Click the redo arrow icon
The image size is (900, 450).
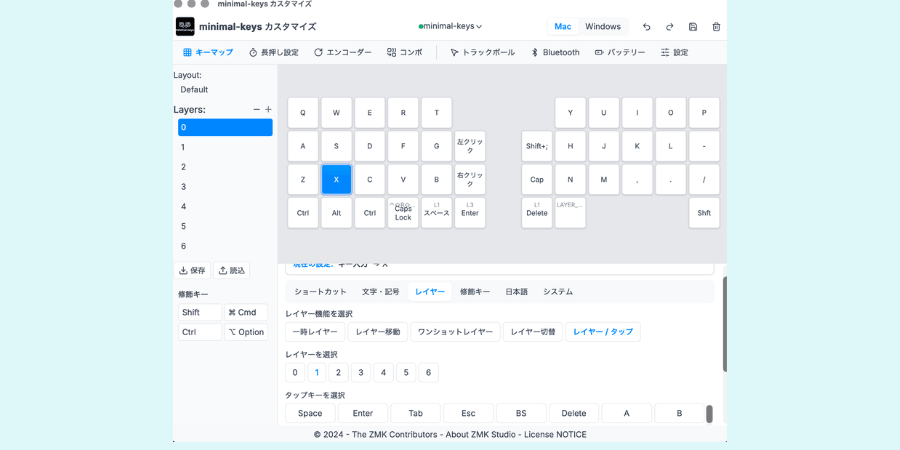pyautogui.click(x=669, y=26)
